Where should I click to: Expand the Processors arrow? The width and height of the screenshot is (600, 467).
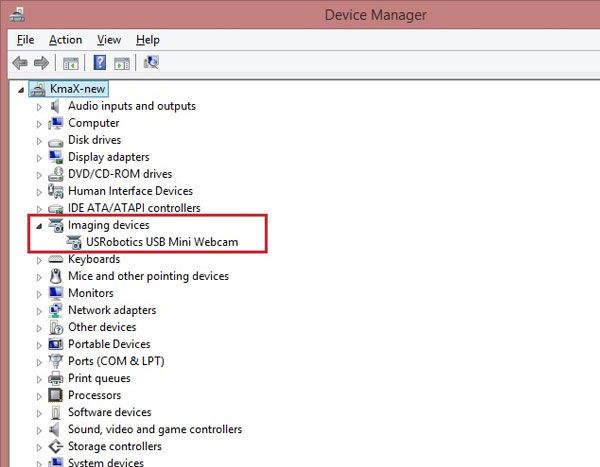click(39, 397)
